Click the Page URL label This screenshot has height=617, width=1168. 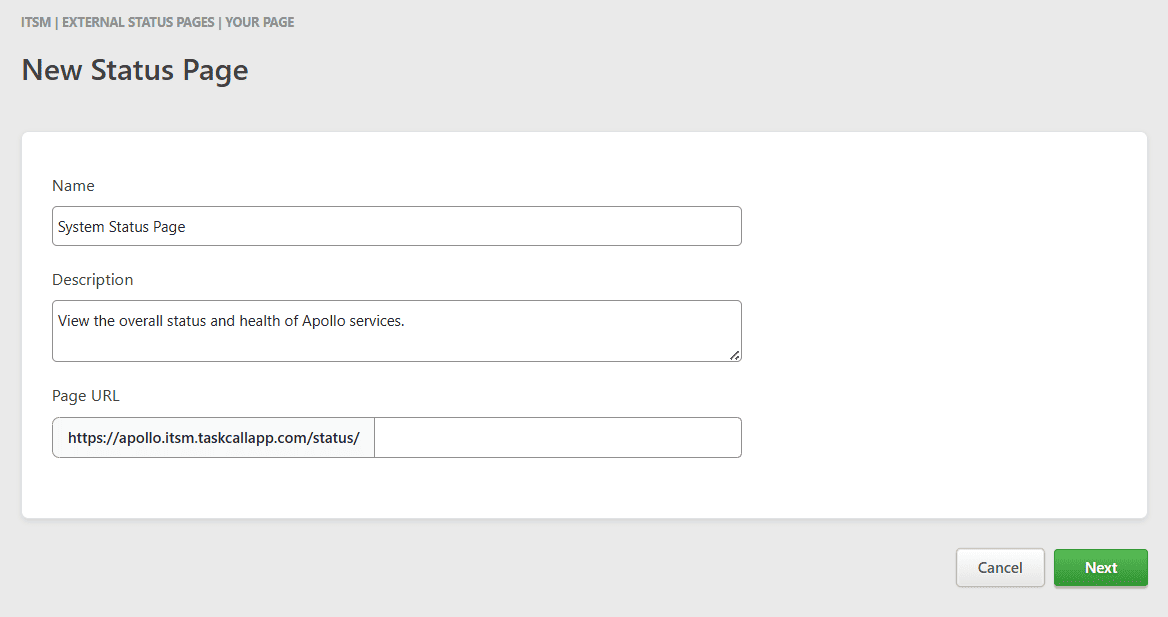[85, 396]
